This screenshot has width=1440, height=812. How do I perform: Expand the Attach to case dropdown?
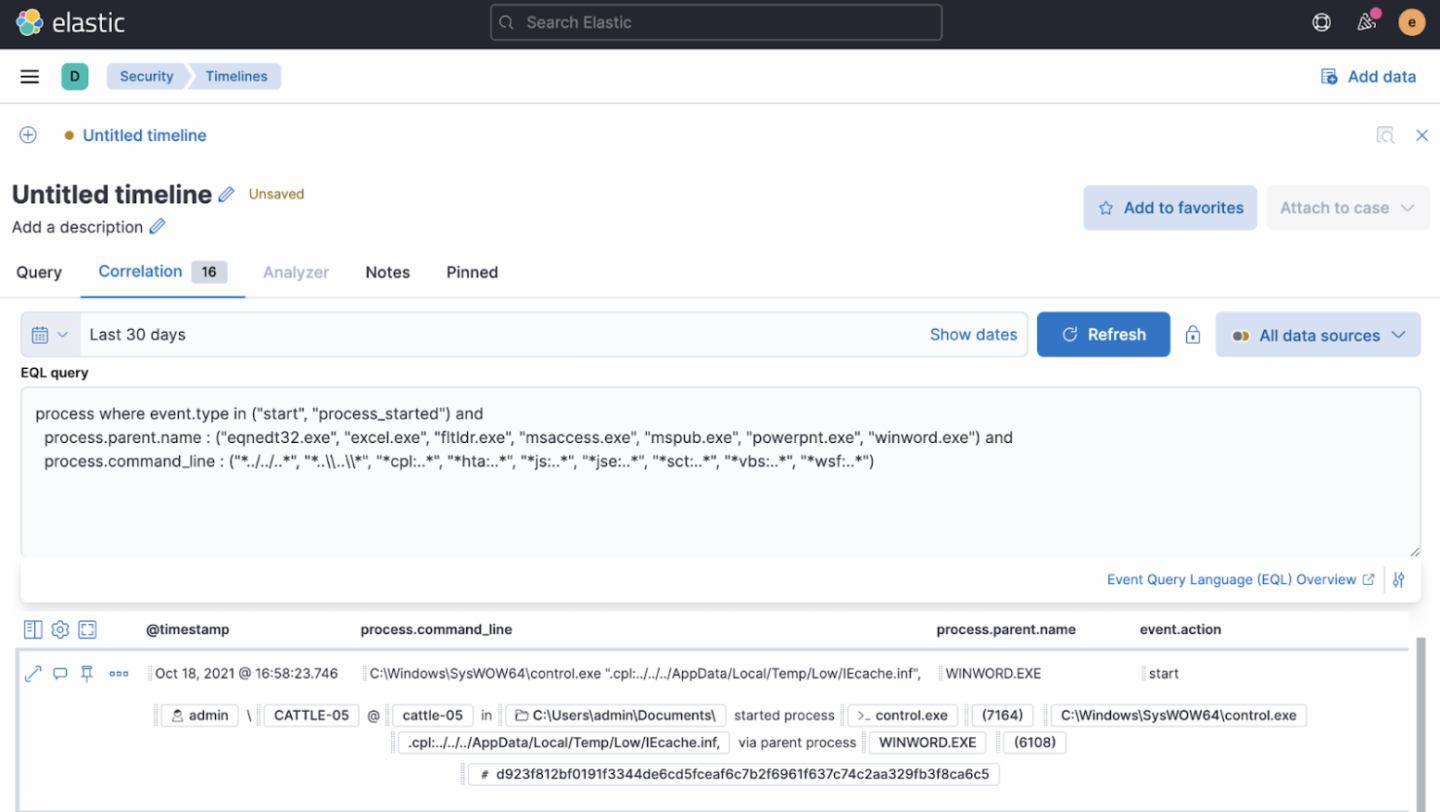point(1348,207)
